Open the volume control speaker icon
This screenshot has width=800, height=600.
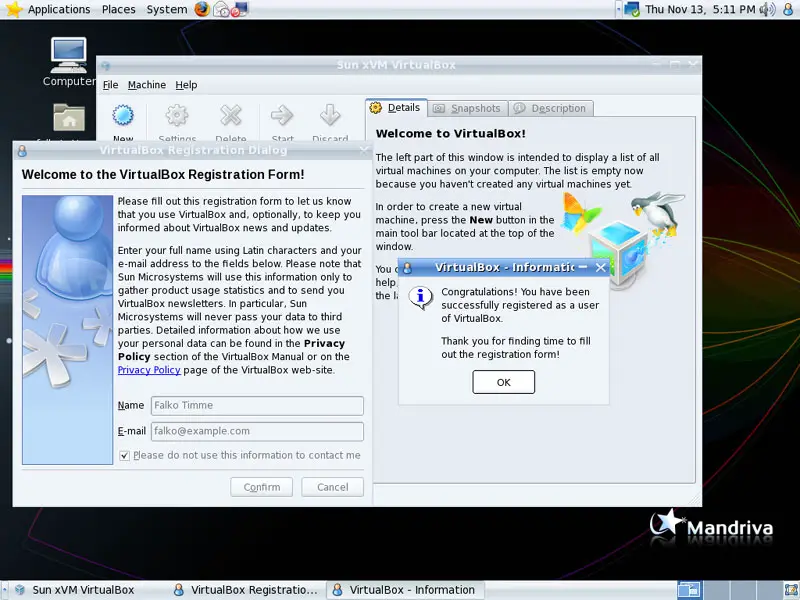pyautogui.click(x=767, y=9)
